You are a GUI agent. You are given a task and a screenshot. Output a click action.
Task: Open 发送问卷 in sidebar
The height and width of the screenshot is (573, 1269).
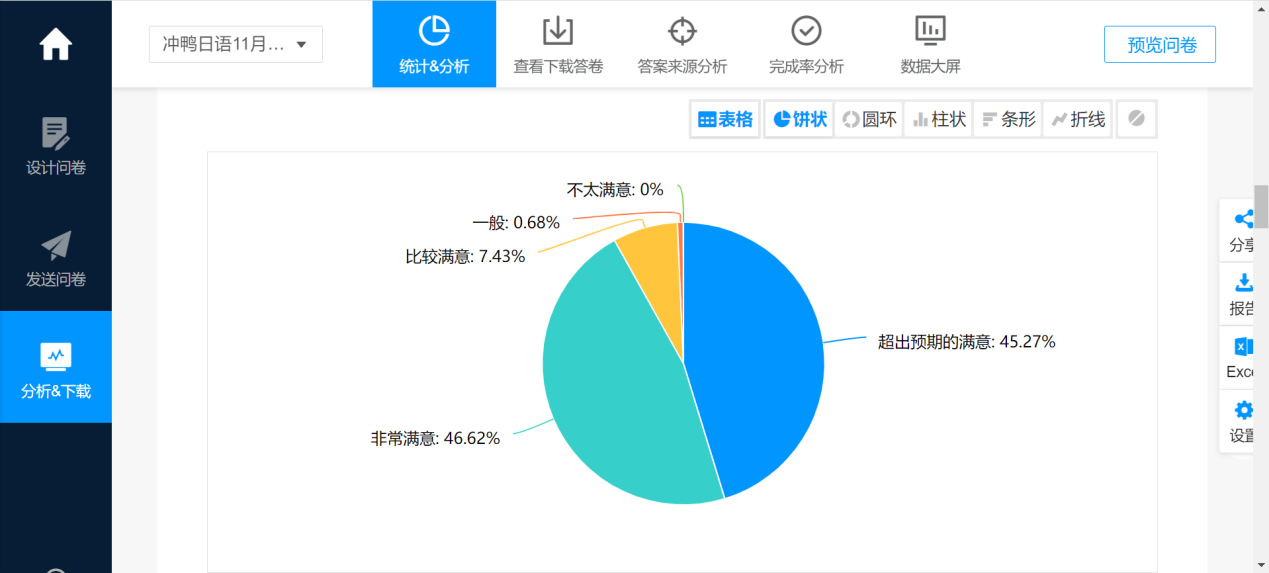coord(56,258)
